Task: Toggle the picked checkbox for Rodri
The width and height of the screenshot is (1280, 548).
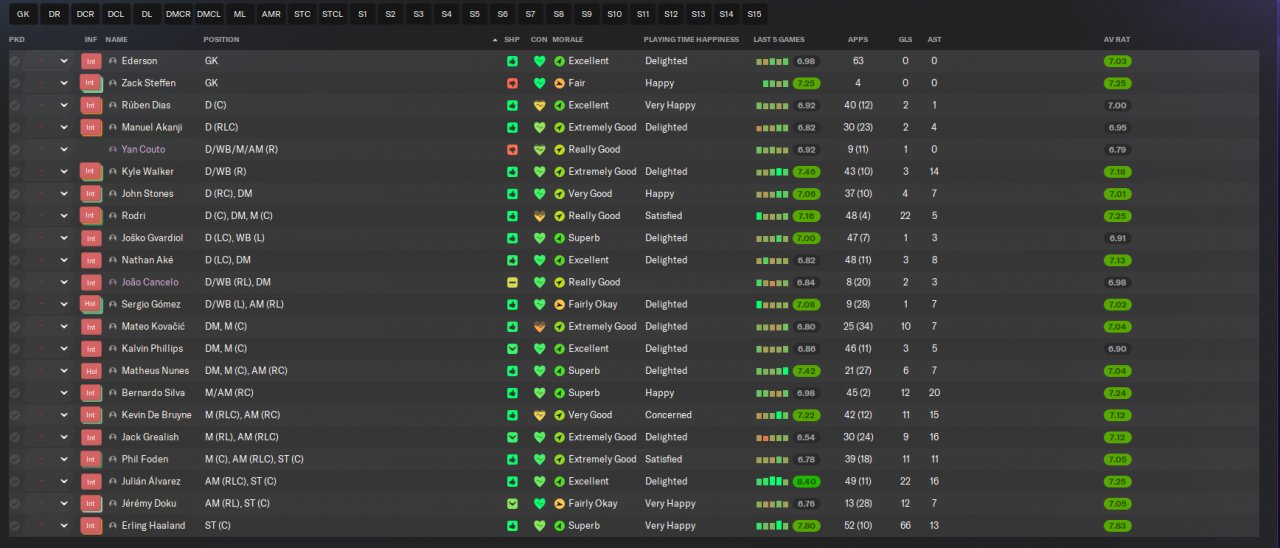Action: [14, 216]
